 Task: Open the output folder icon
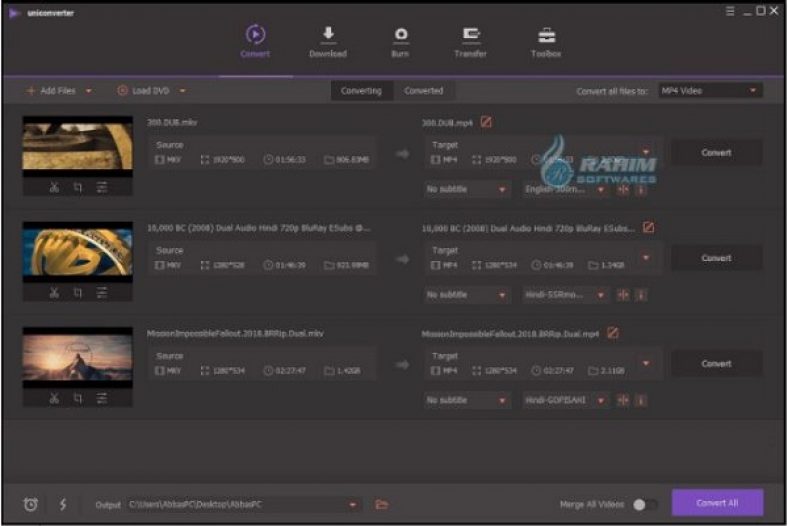381,504
